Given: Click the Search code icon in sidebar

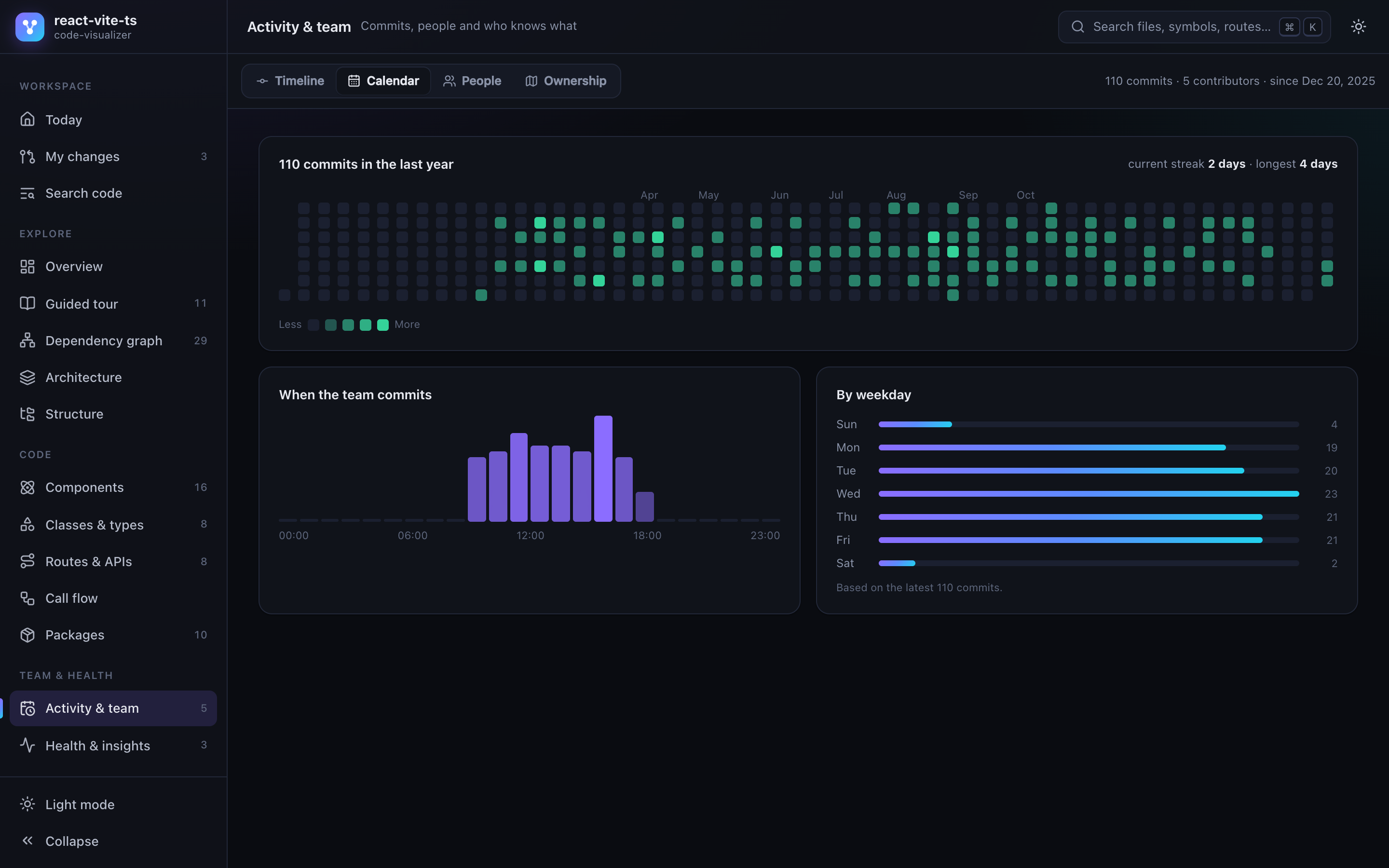Looking at the screenshot, I should 27,193.
